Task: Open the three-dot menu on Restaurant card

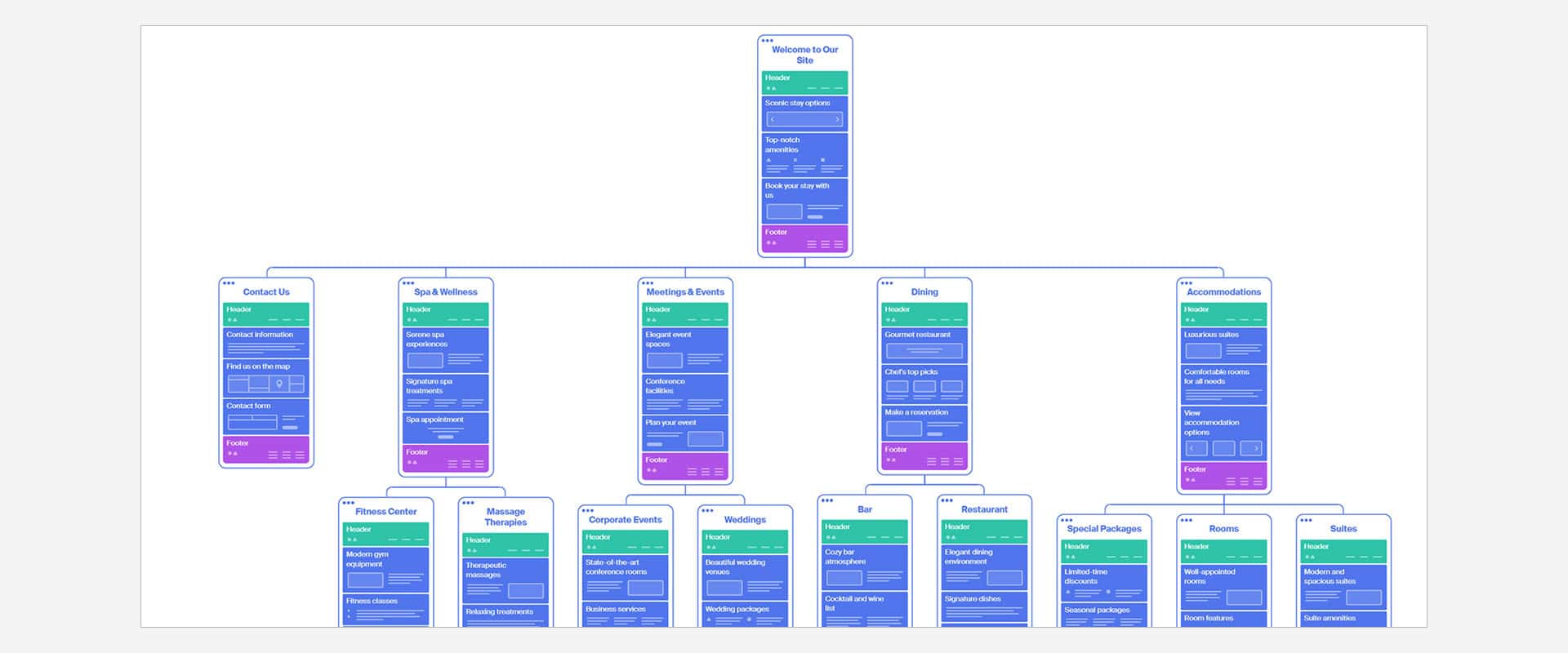Action: coord(947,500)
